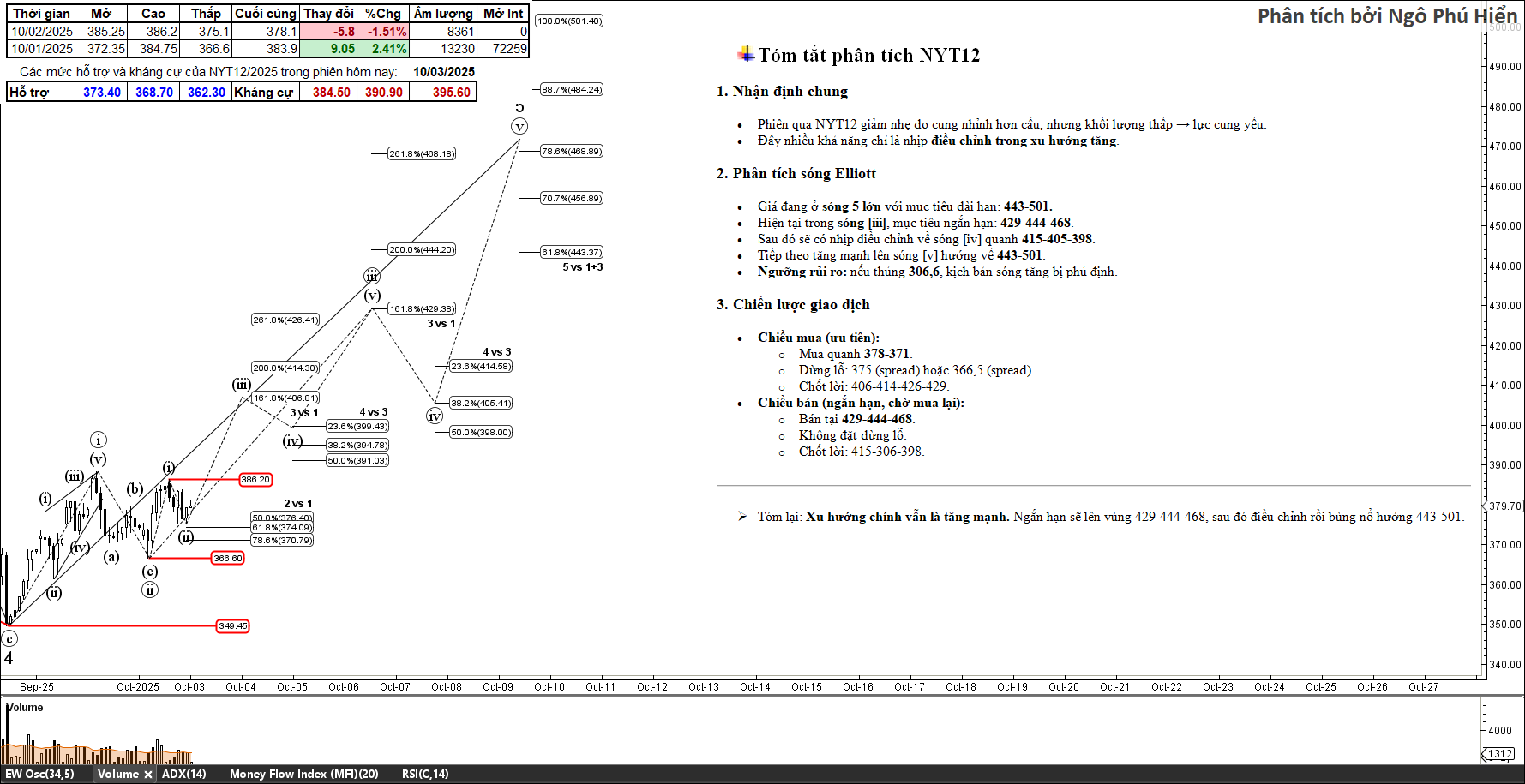Screen dimensions: 1525x784
Task: Select the 100.0%(501.40) Fibonacci label
Action: click(x=569, y=21)
